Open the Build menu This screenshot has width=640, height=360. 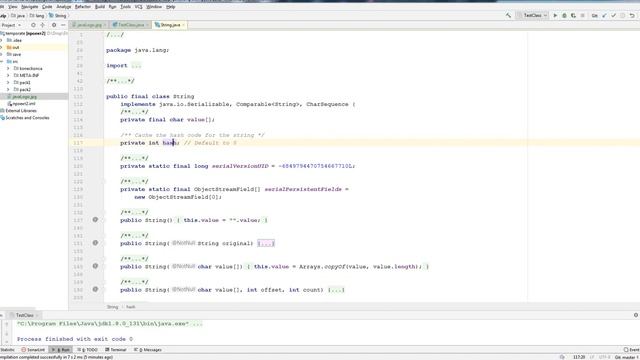coord(100,7)
